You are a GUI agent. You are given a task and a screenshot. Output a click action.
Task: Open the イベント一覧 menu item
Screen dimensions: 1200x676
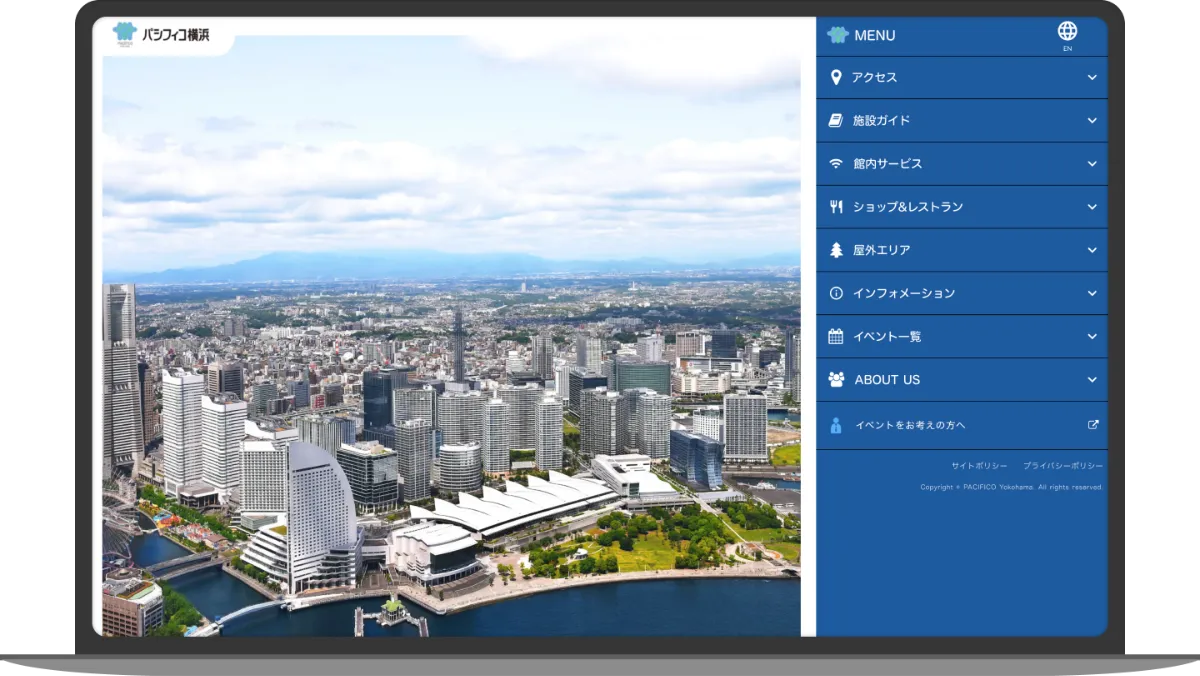coord(962,336)
